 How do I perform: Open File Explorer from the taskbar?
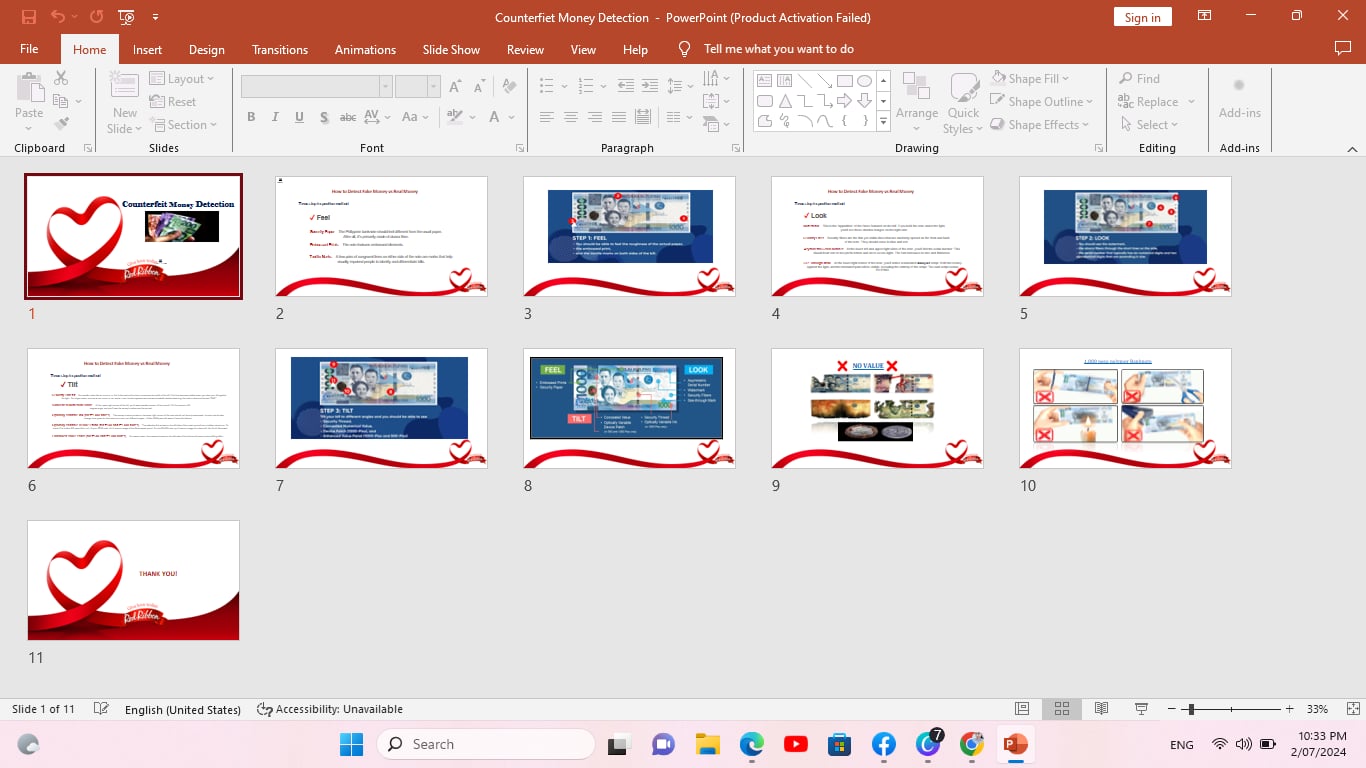pos(708,744)
